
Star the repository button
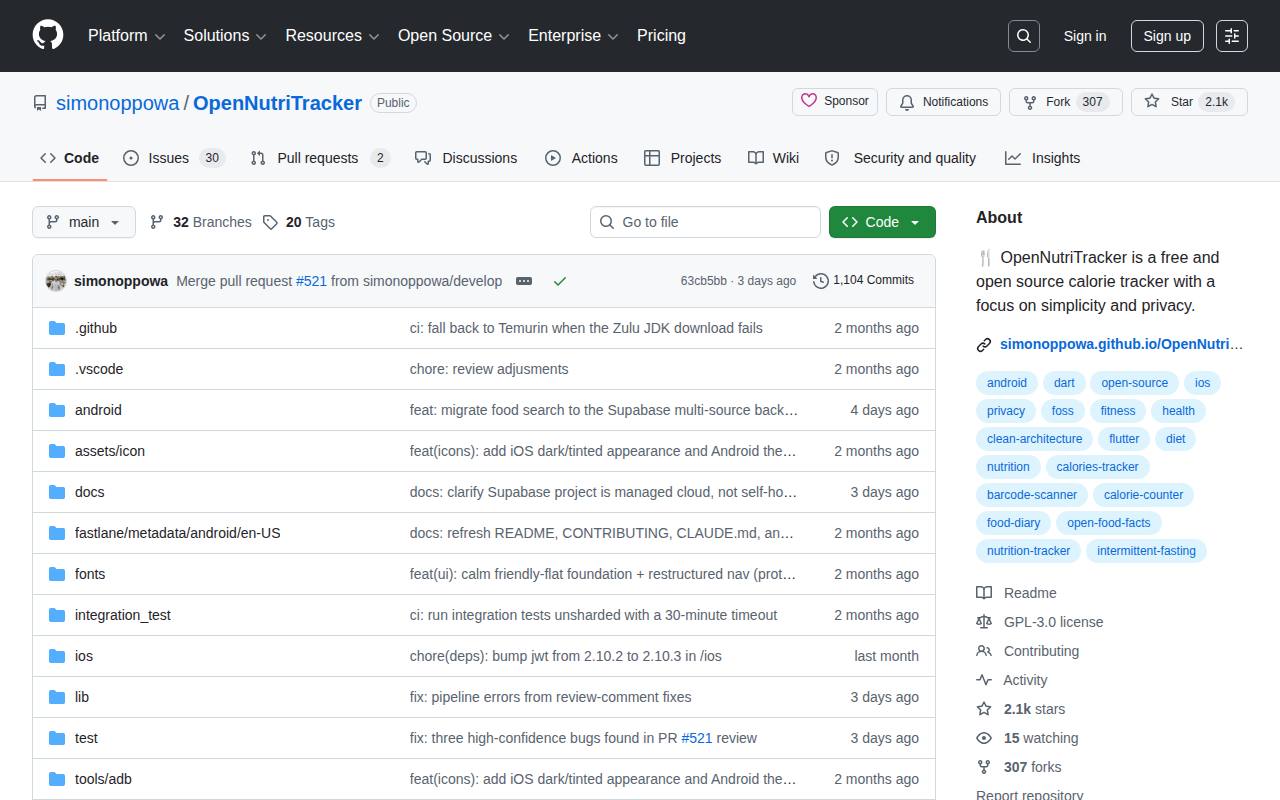1189,102
